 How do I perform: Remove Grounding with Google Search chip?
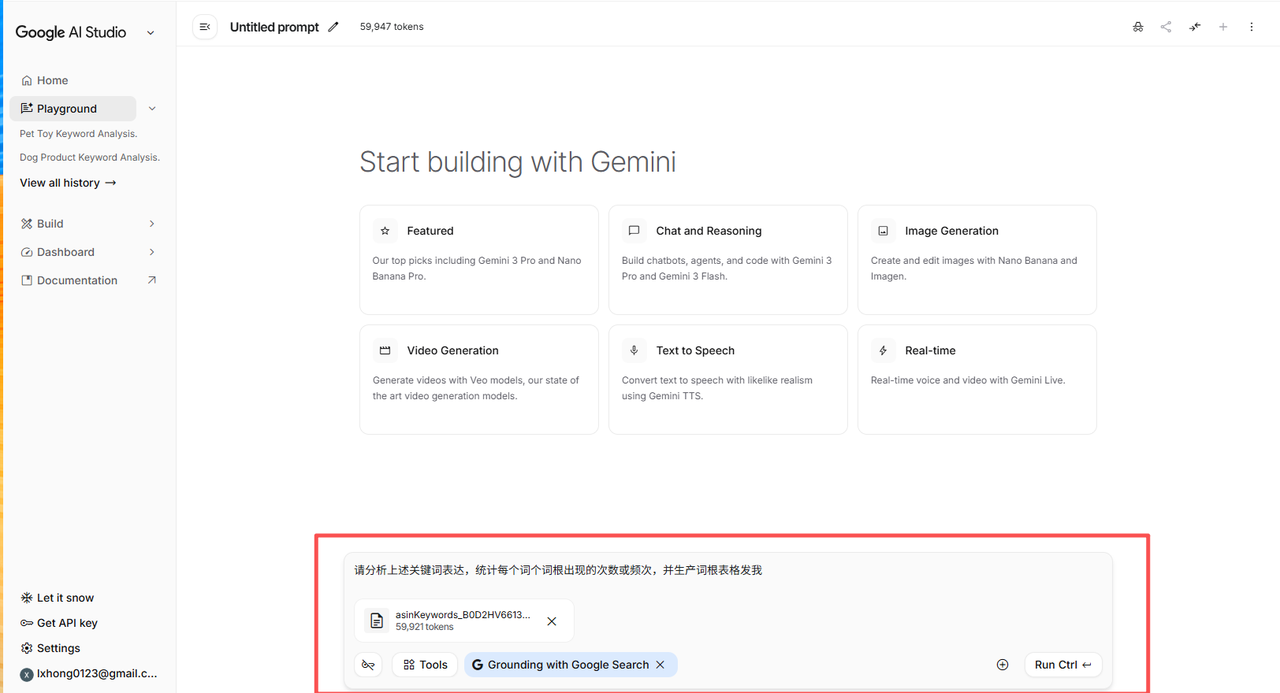tap(660, 665)
